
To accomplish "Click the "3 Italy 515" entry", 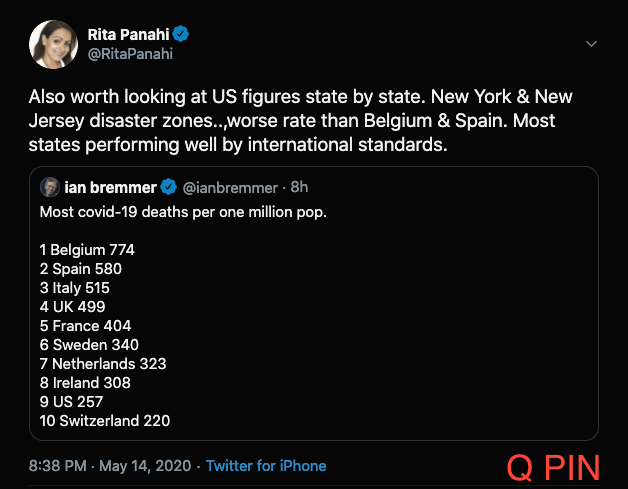I will point(76,288).
